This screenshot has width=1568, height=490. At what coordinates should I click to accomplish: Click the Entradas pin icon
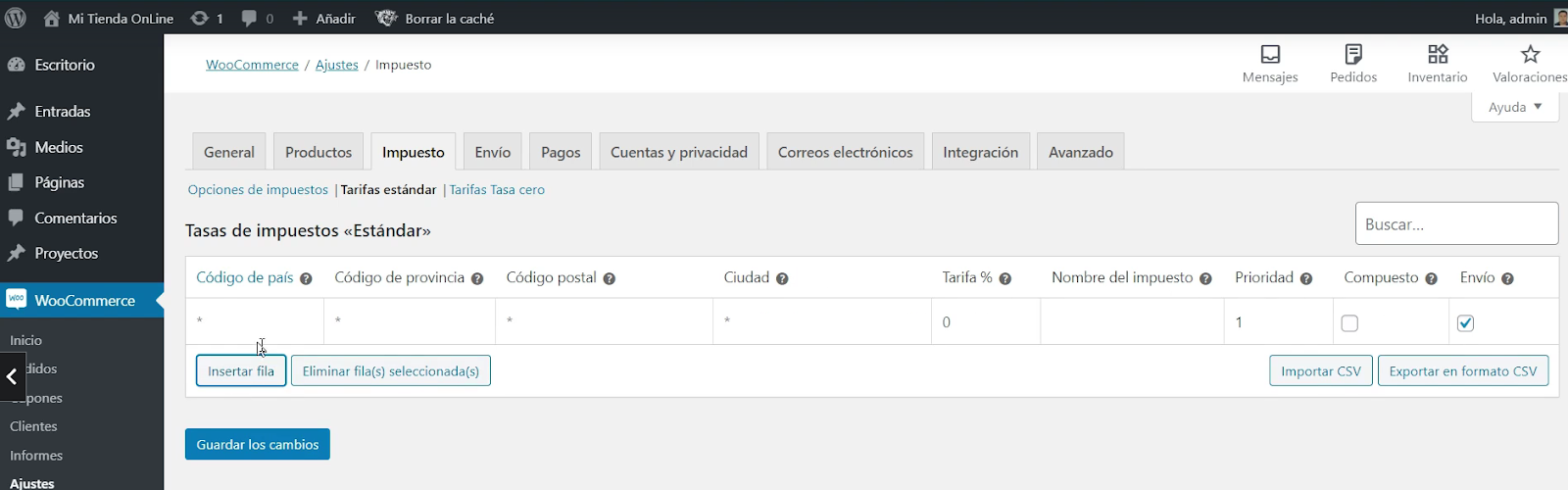point(16,112)
